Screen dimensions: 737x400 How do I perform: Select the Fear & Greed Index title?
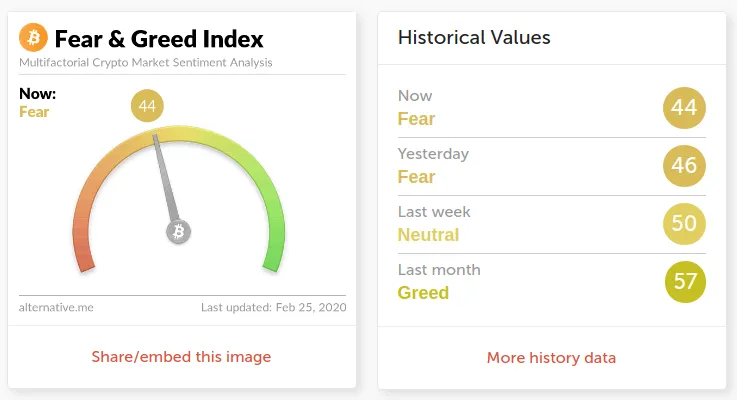coord(159,39)
